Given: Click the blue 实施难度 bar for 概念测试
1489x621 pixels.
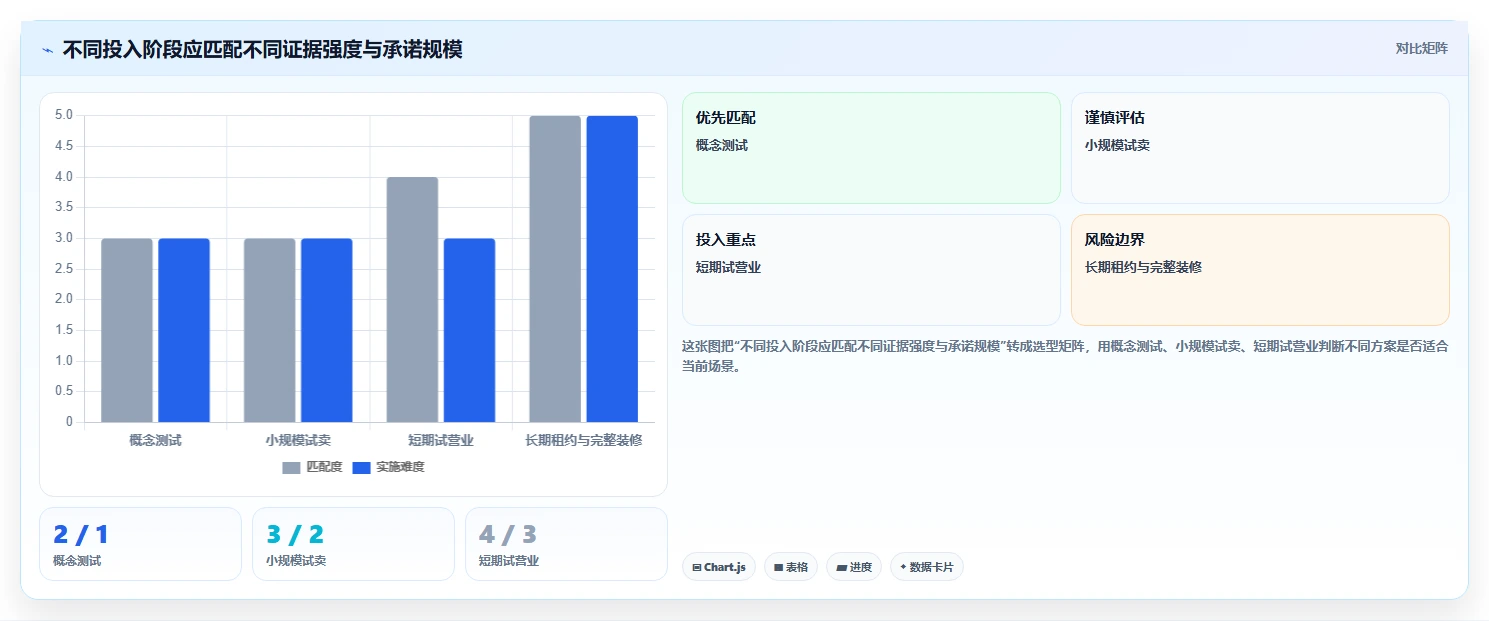Looking at the screenshot, I should [184, 330].
